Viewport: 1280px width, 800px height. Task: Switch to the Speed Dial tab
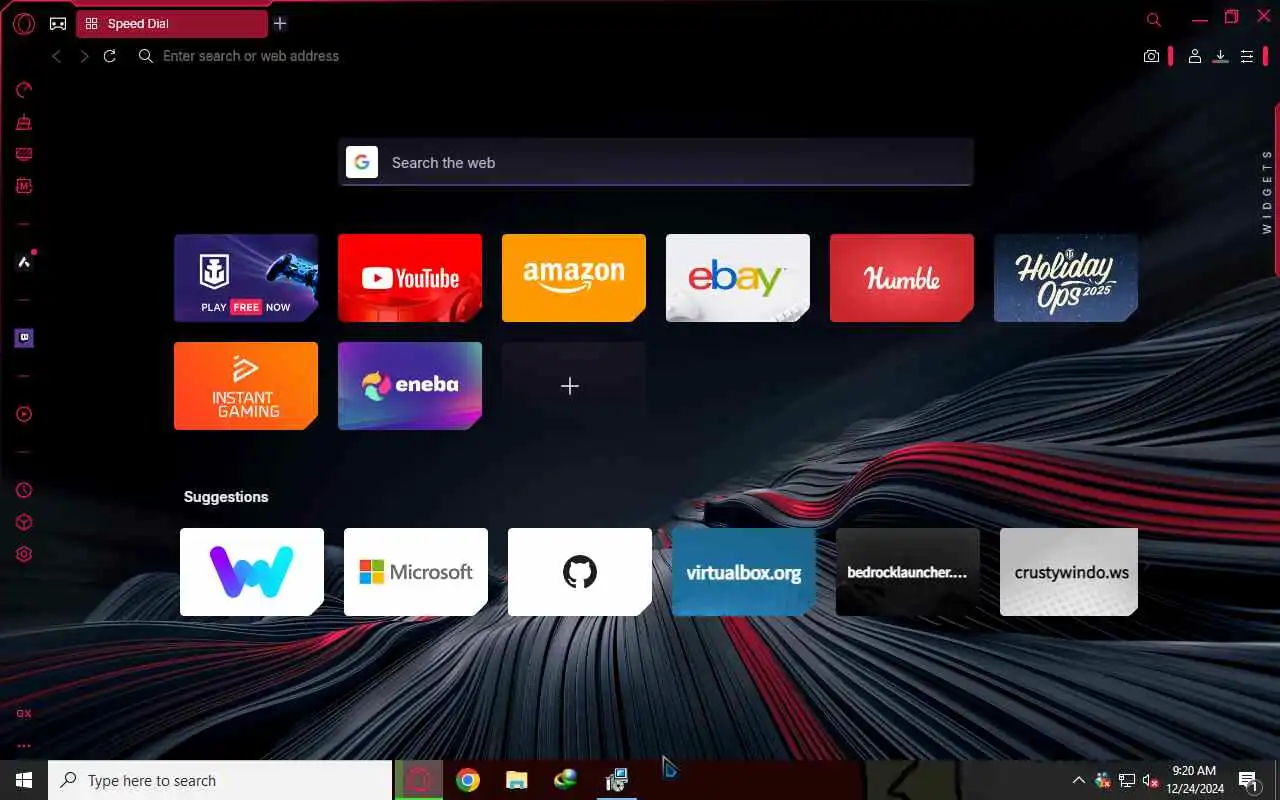click(172, 24)
